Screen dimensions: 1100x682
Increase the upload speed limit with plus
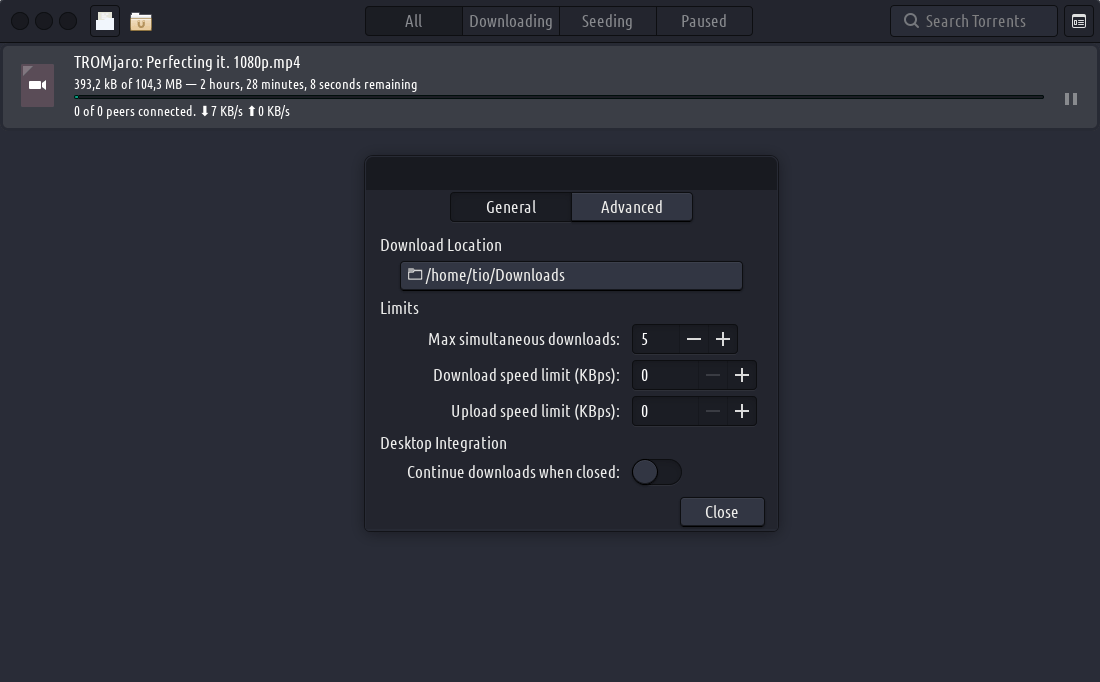pyautogui.click(x=741, y=411)
